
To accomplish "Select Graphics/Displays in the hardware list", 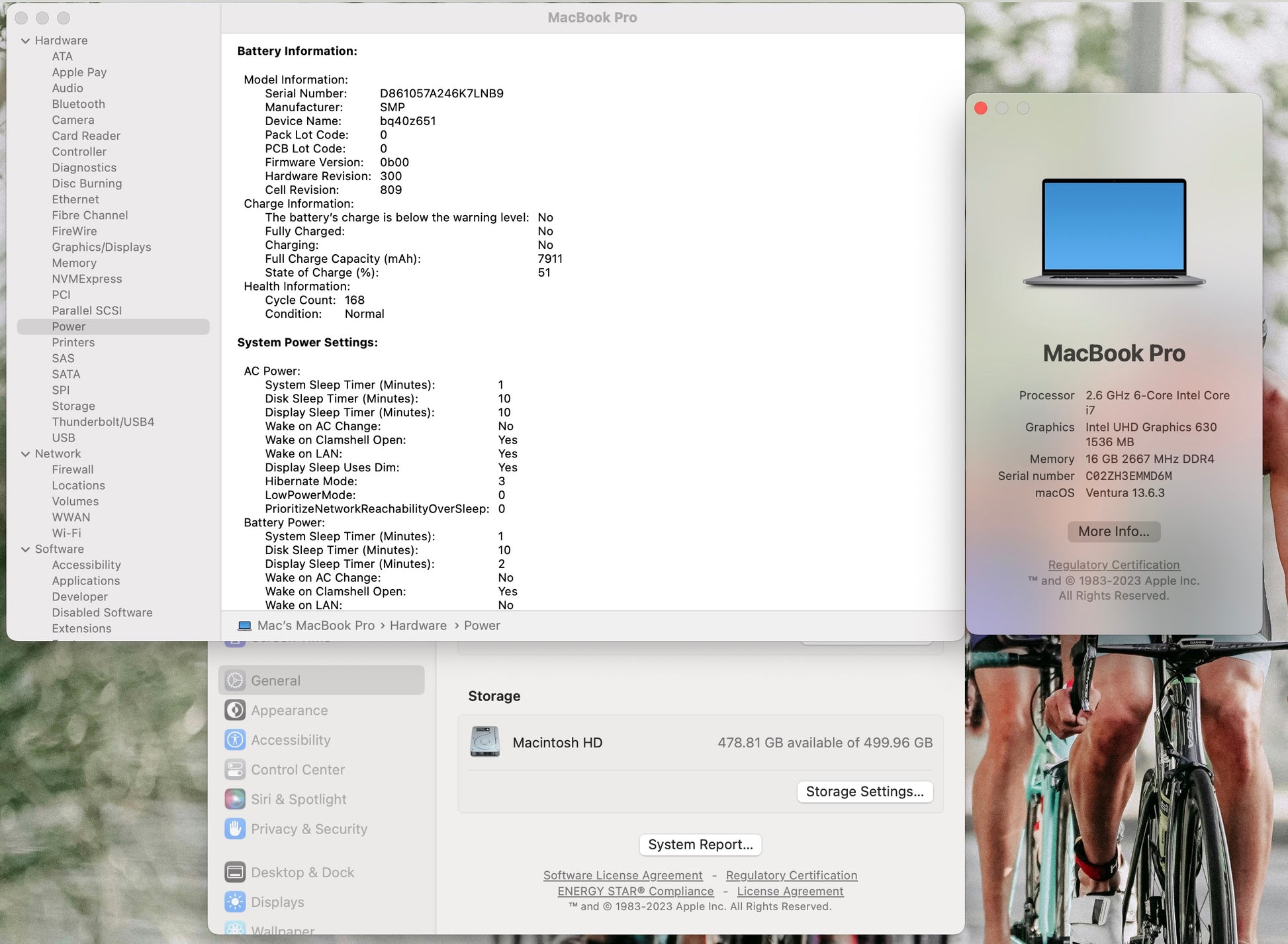I will [101, 247].
